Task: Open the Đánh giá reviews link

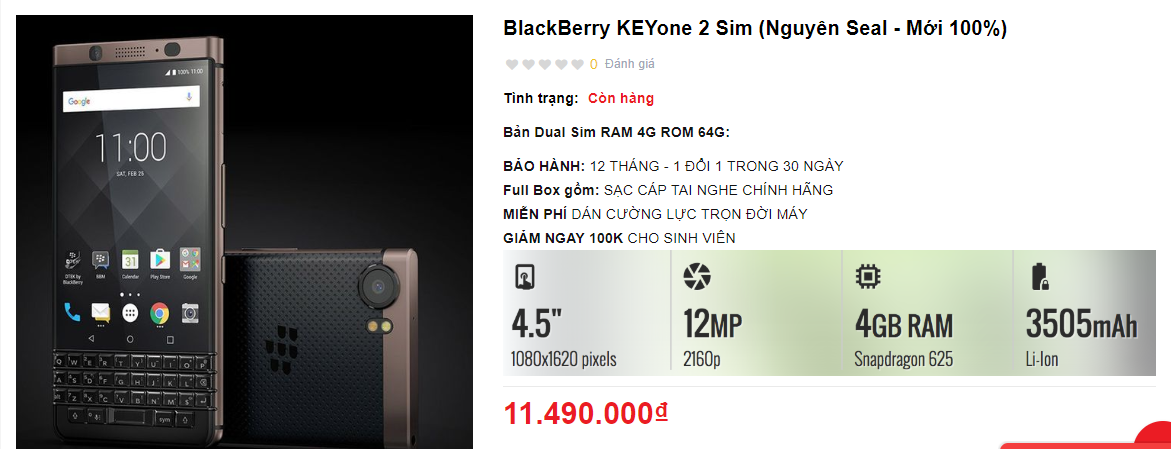Action: [x=629, y=64]
